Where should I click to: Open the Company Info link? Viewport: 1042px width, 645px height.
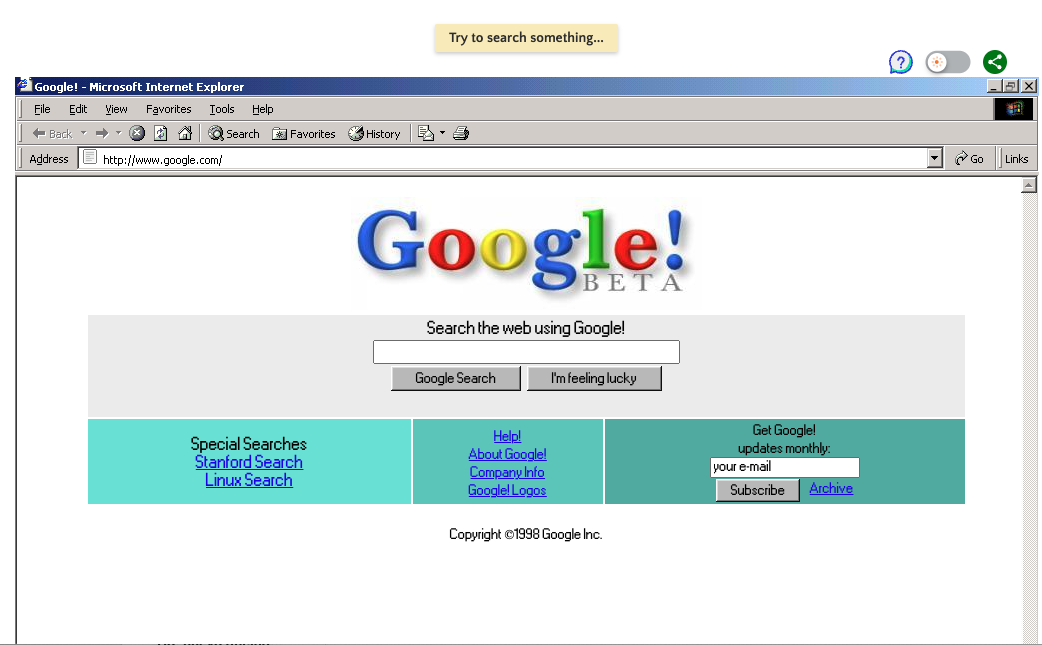507,472
